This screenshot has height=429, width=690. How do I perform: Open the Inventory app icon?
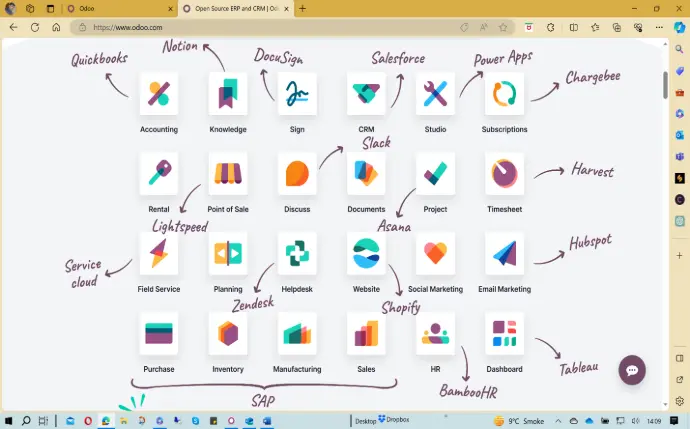point(228,334)
